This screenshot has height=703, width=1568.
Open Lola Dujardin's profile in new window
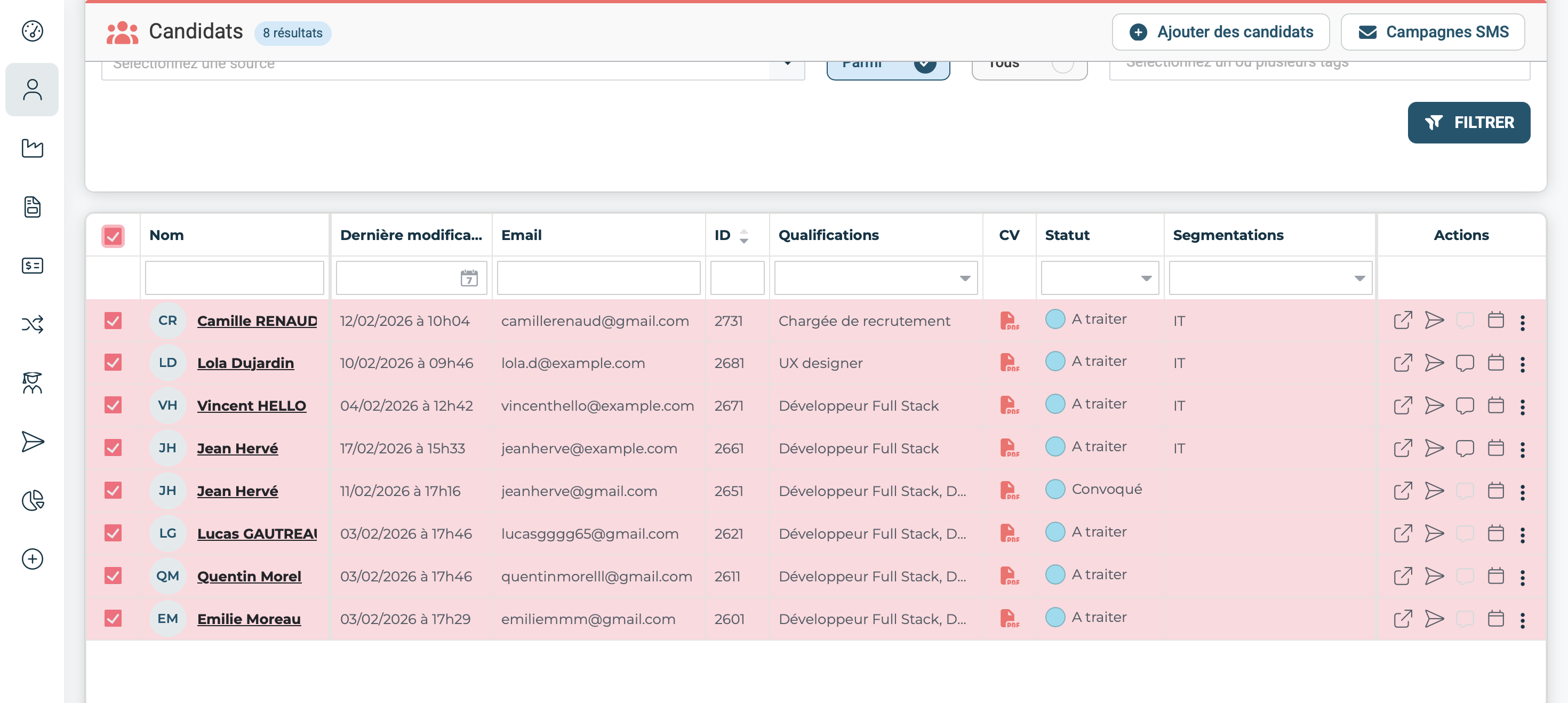pyautogui.click(x=1402, y=363)
